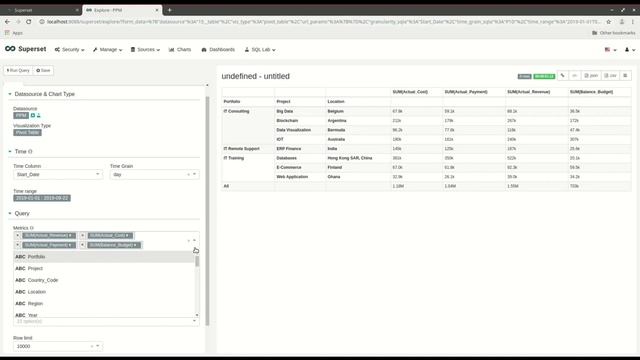The width and height of the screenshot is (640, 360).
Task: Select Country_Code from the options list
Action: click(104, 280)
